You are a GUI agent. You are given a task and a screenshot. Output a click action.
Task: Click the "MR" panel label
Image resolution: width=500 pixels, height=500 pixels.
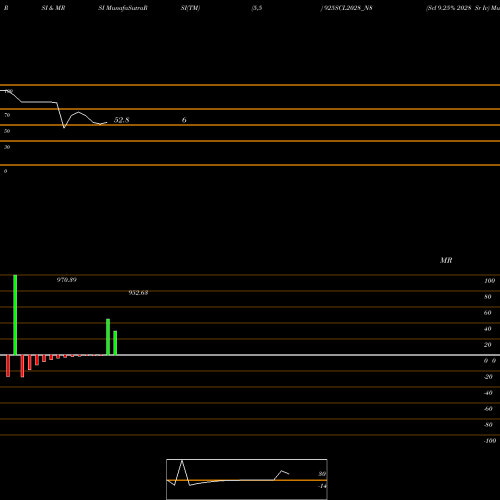[x=446, y=260]
